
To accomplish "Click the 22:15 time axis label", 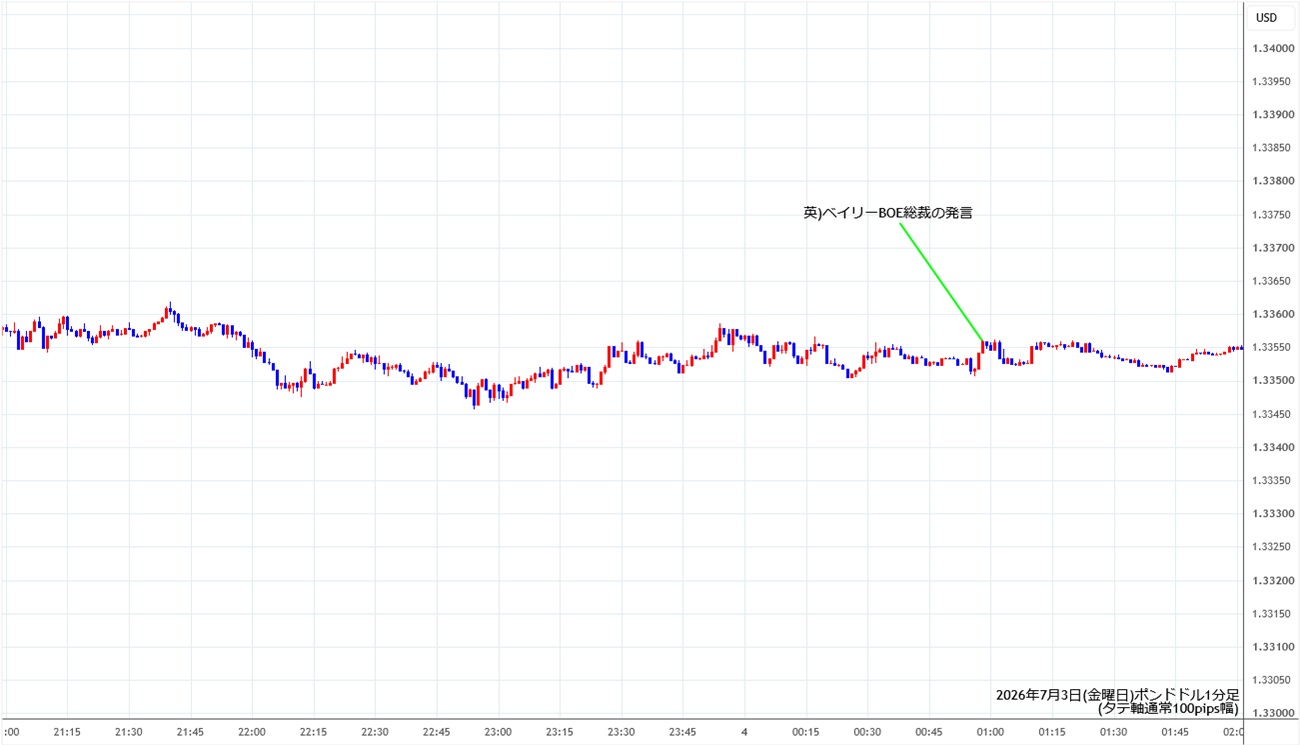I will (x=313, y=732).
